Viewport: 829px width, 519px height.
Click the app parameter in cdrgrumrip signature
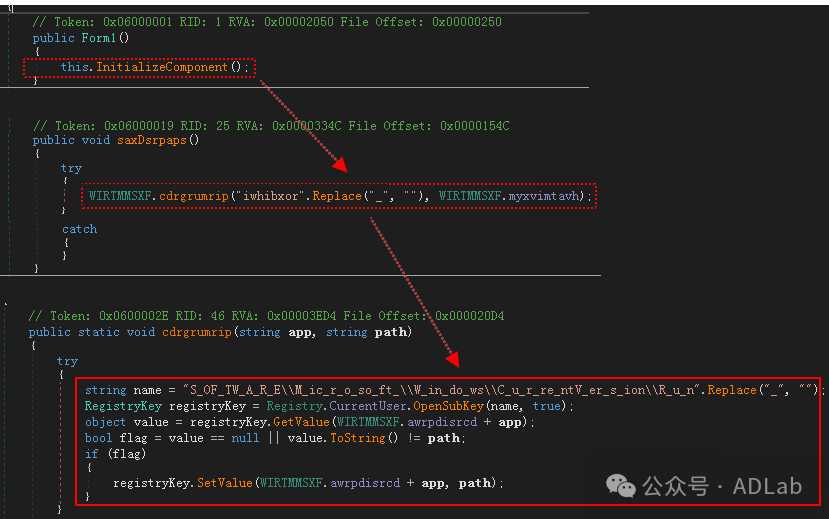tap(300, 332)
